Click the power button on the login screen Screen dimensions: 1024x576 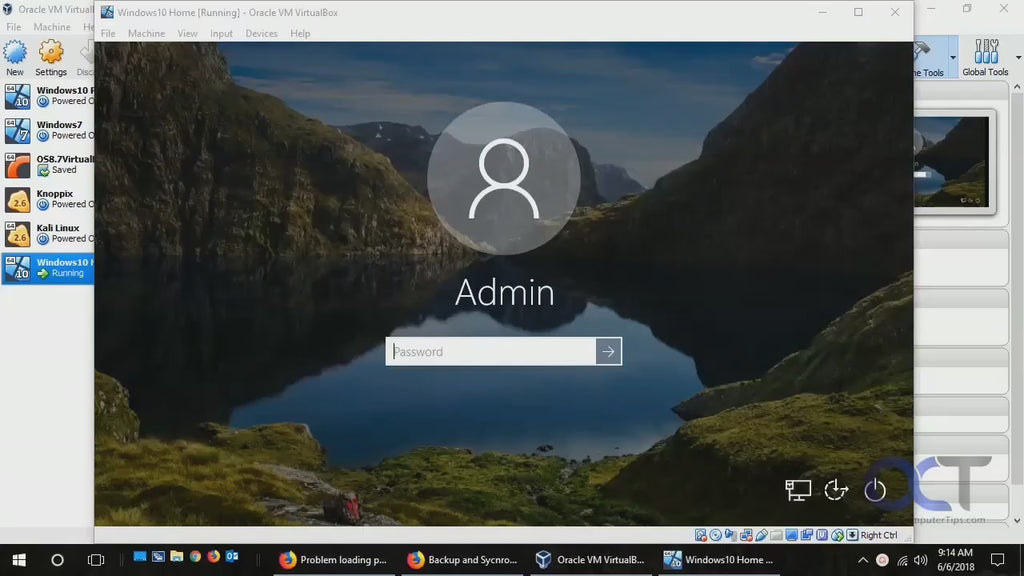click(875, 489)
